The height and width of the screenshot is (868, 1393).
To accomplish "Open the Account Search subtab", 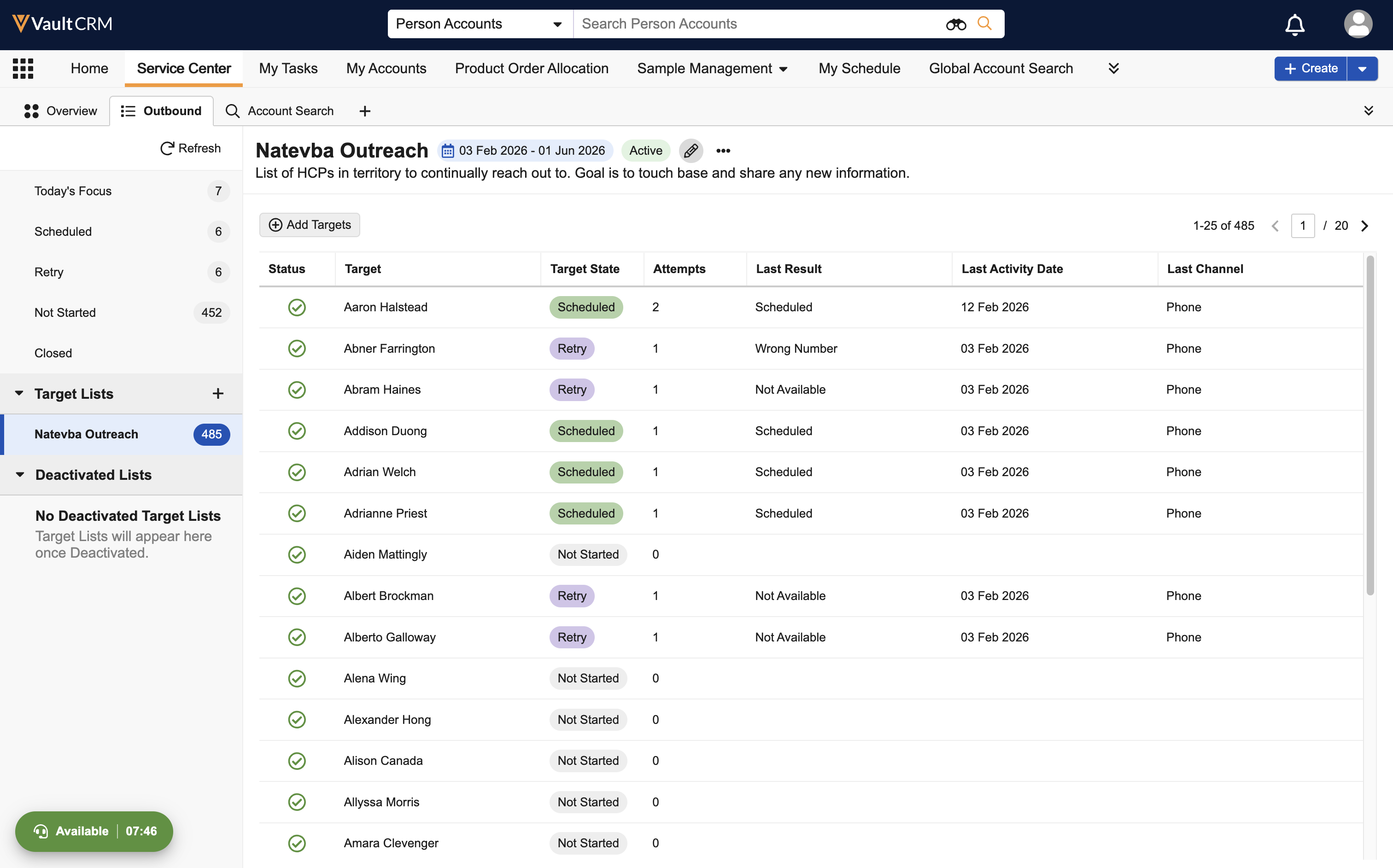I will point(280,111).
